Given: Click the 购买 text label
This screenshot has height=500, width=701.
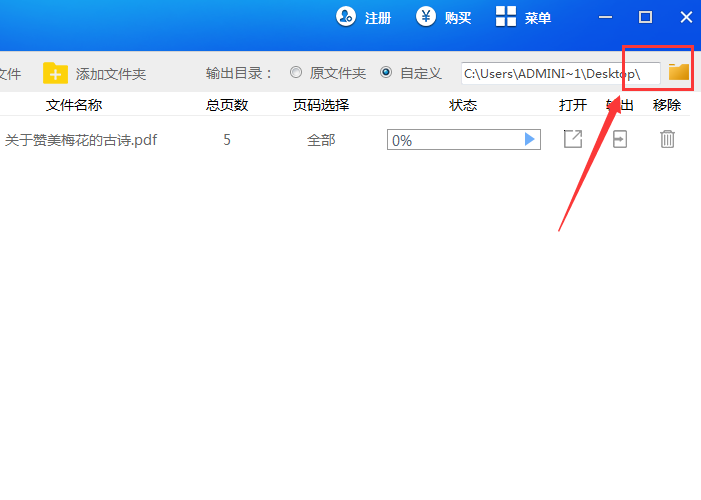Looking at the screenshot, I should (458, 18).
